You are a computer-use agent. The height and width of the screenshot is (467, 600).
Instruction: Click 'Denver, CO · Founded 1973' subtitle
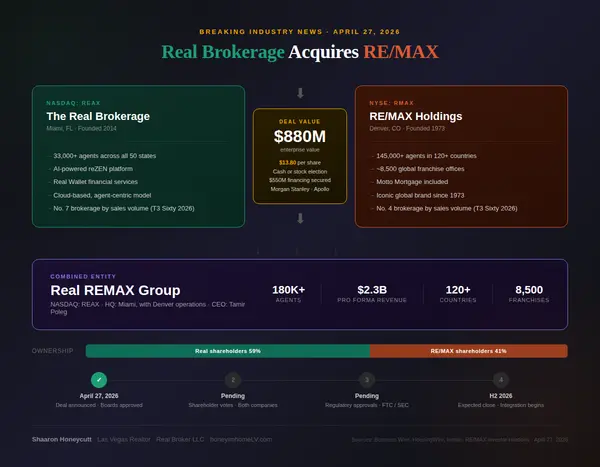click(x=407, y=128)
